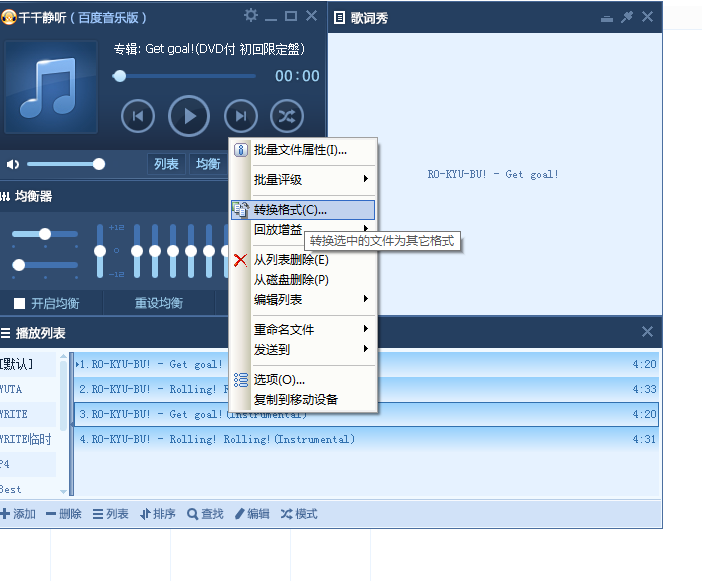Select the YUTA playlist
702x581 pixels.
point(28,389)
